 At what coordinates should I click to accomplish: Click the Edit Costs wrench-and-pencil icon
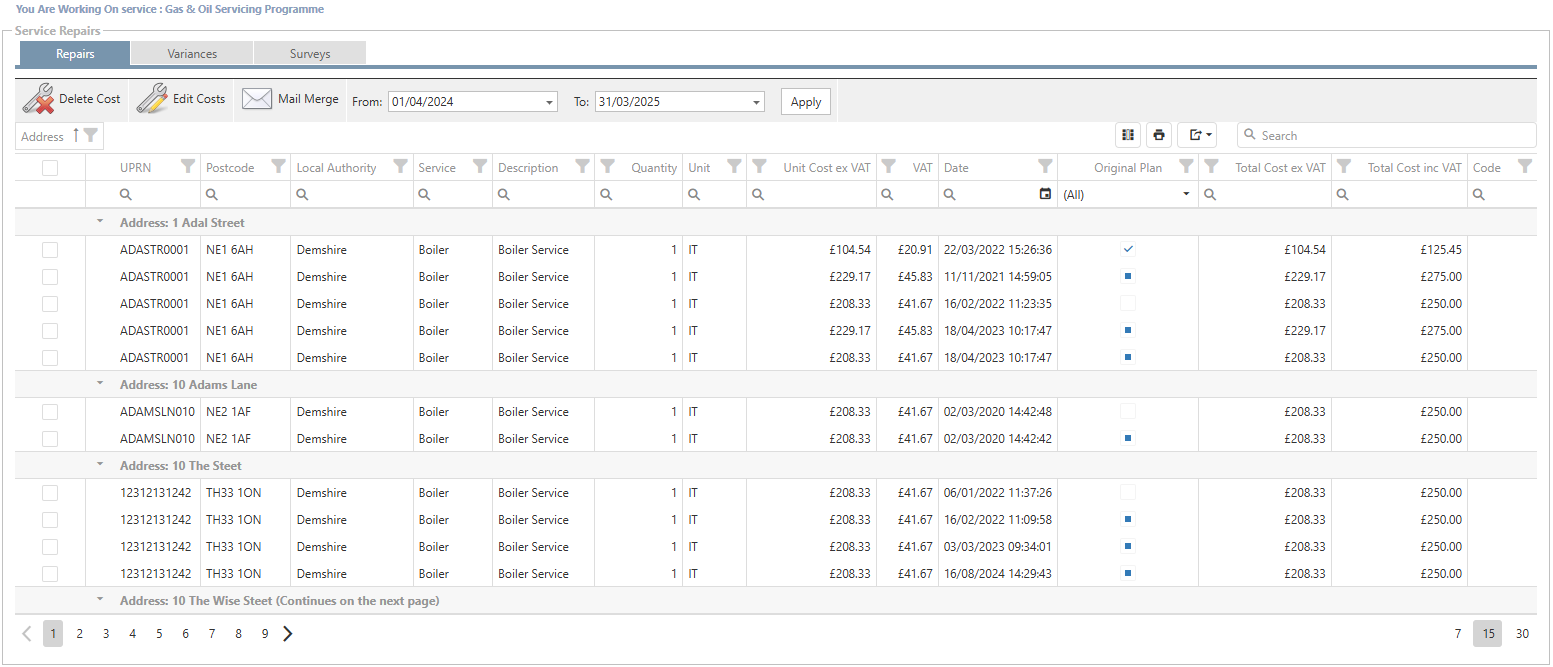[x=152, y=99]
